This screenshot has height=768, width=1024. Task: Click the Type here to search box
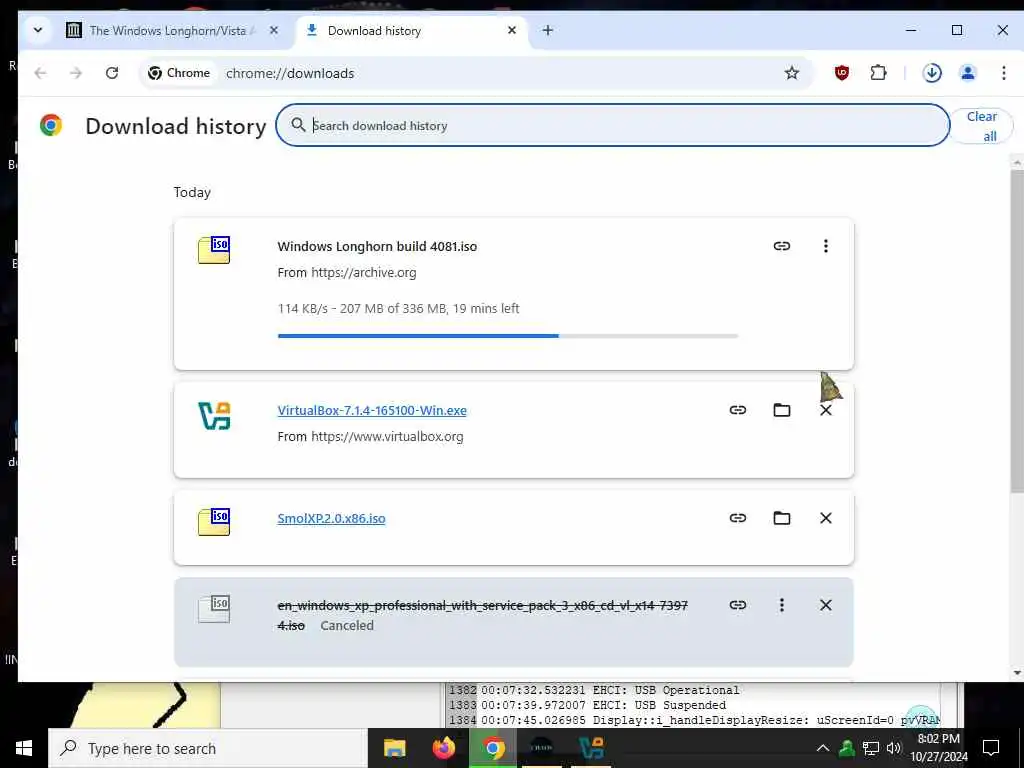[208, 748]
